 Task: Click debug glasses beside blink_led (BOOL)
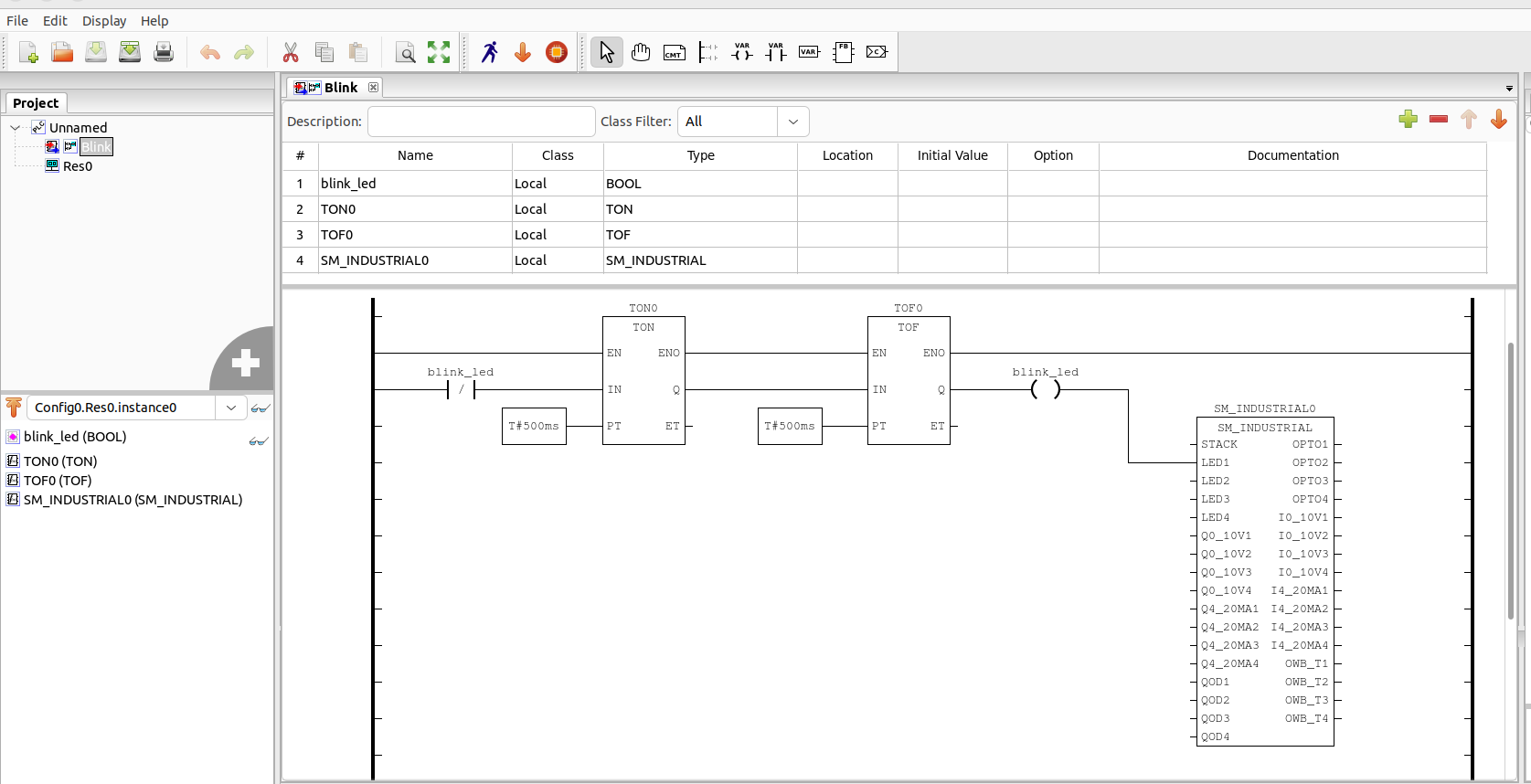(259, 440)
